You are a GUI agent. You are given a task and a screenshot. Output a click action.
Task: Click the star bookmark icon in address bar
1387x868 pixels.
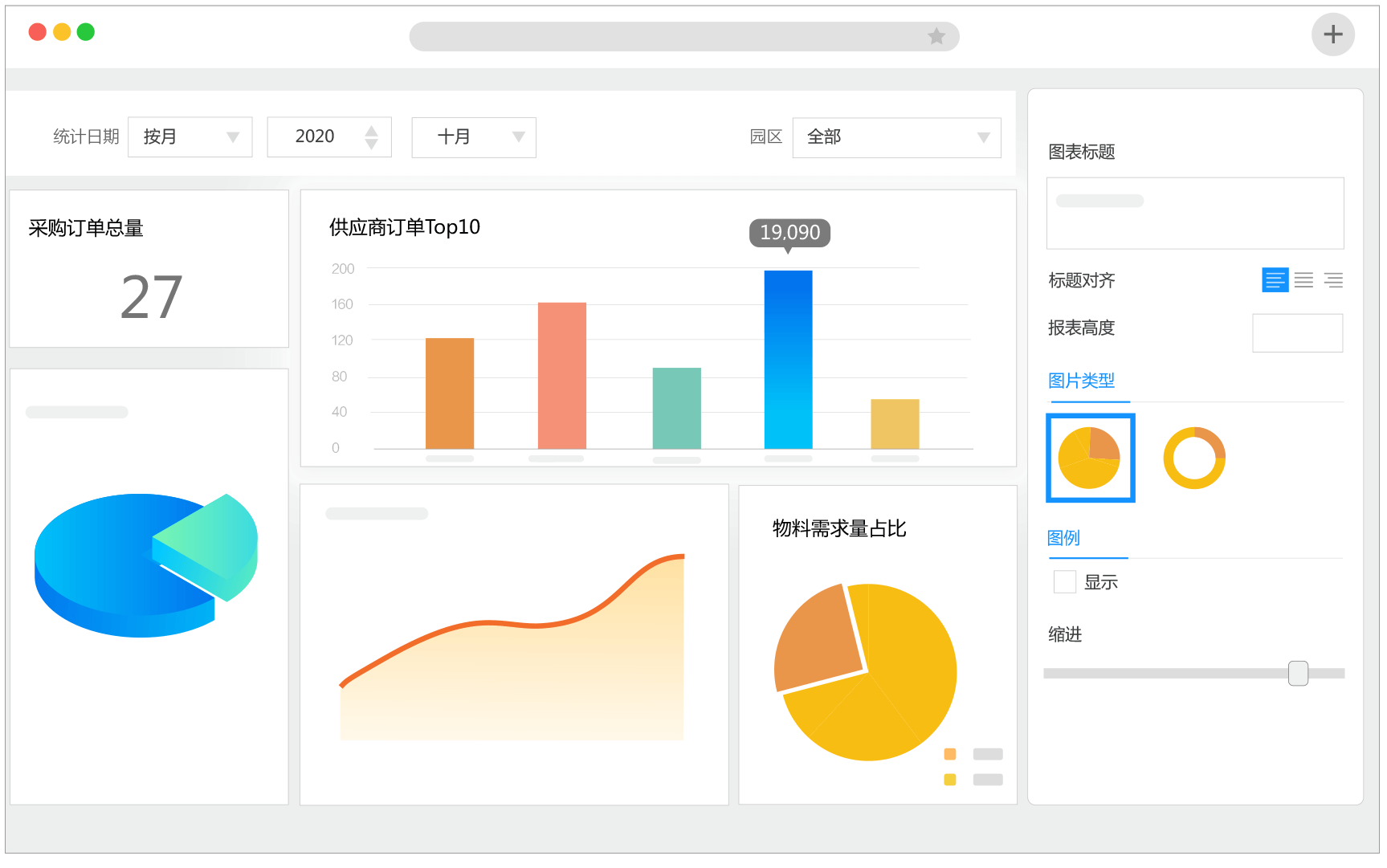[x=936, y=36]
